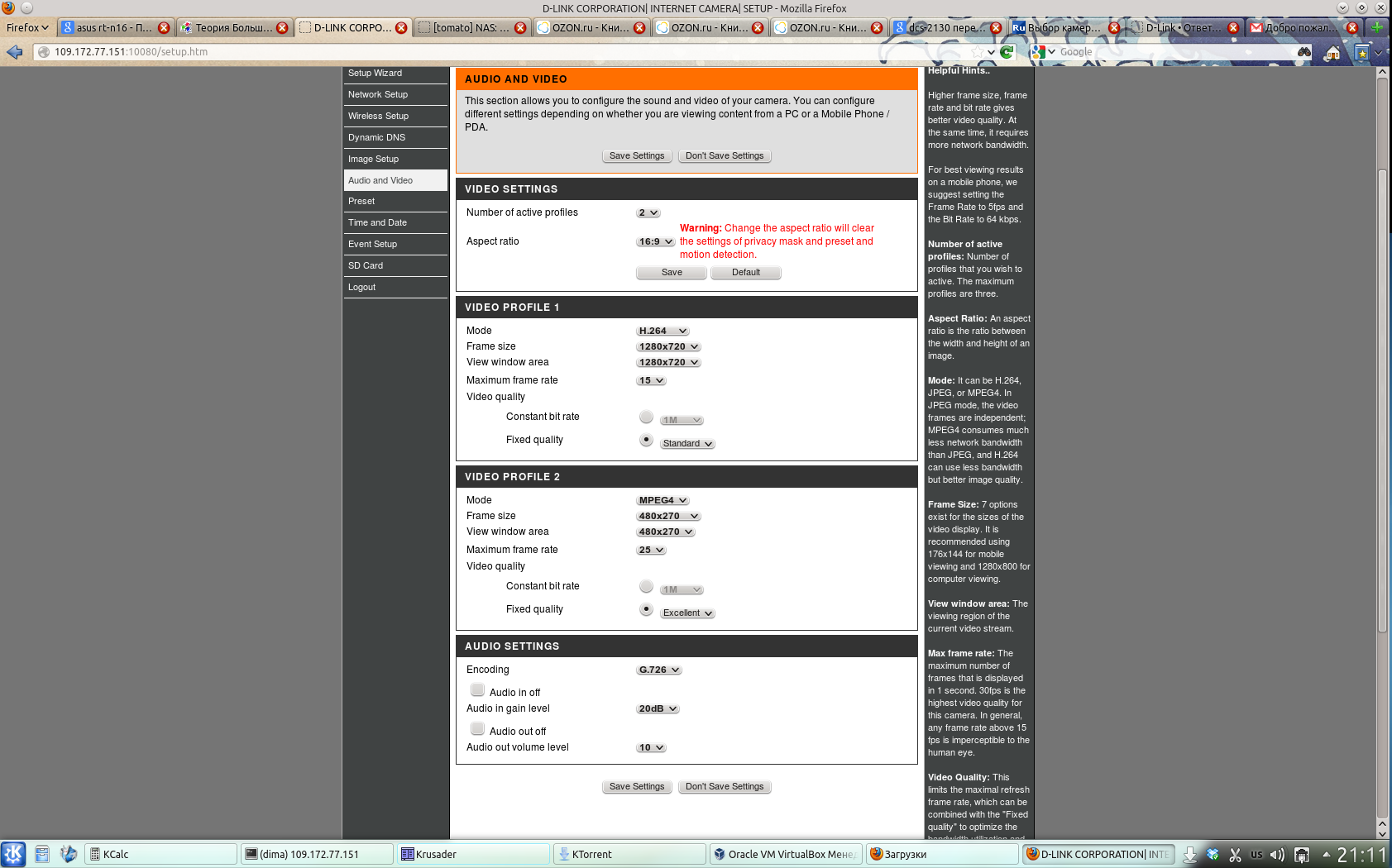Close the 'D-Link • Ответ...' tab
This screenshot has height=868, width=1392.
(1233, 28)
